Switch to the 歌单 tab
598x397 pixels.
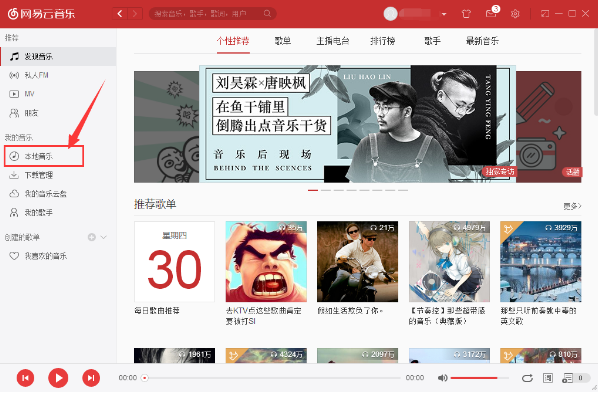tap(283, 40)
